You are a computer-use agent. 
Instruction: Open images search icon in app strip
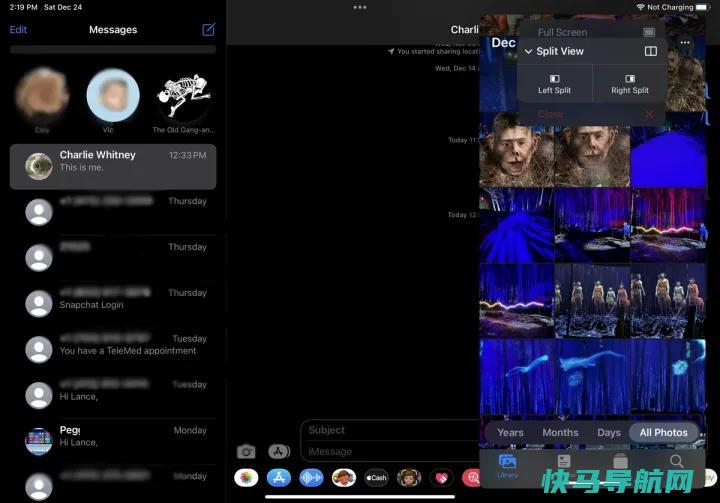coord(471,478)
